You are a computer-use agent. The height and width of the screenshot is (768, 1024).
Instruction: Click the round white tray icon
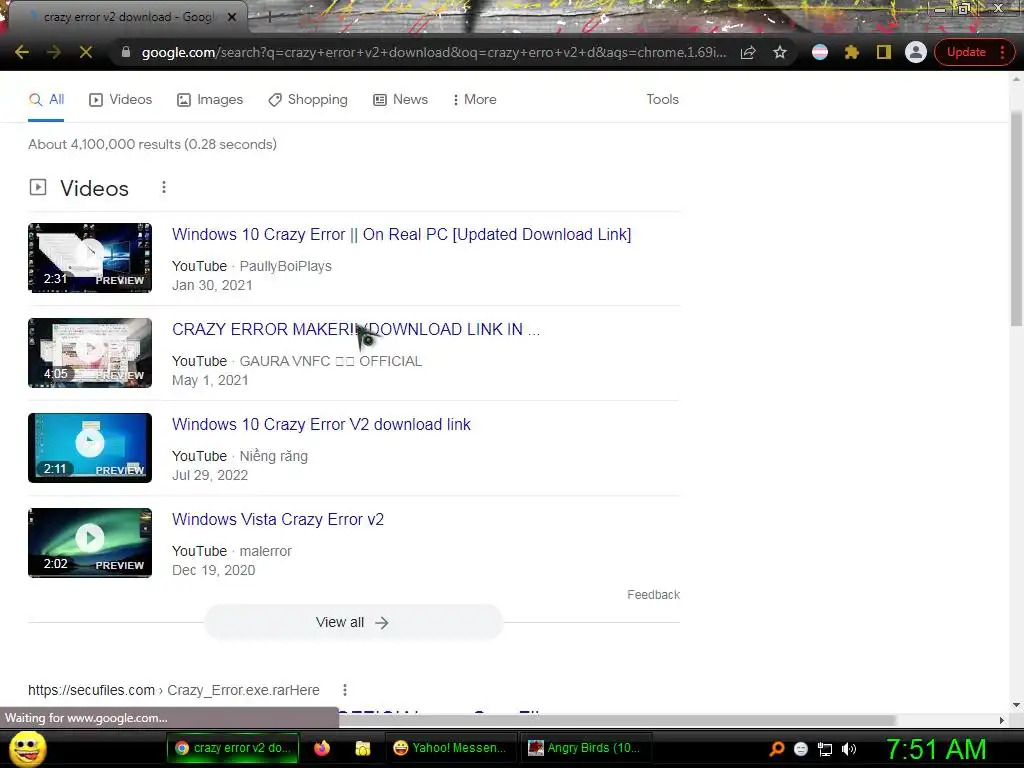click(x=801, y=749)
